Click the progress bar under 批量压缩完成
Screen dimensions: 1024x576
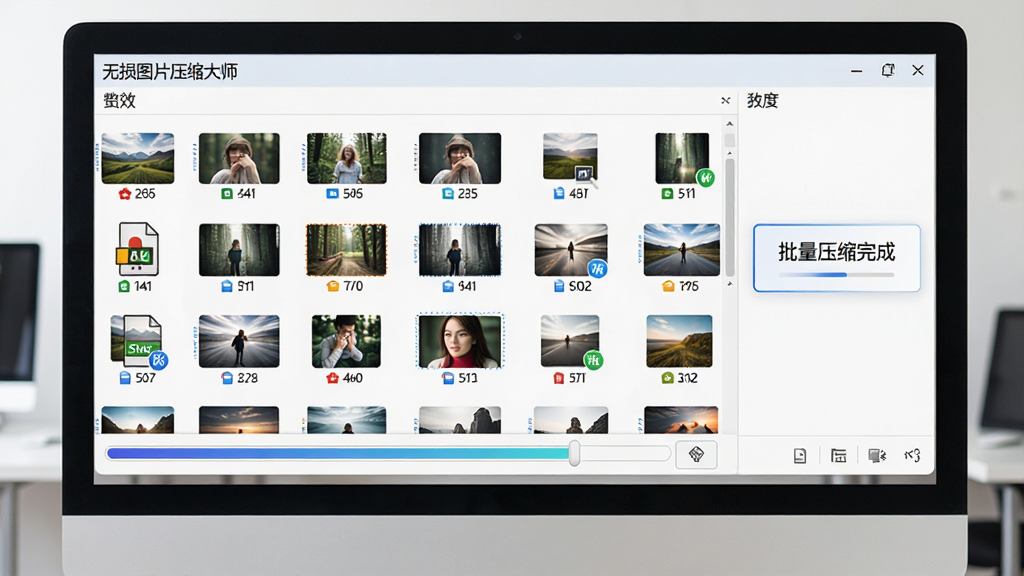[837, 275]
